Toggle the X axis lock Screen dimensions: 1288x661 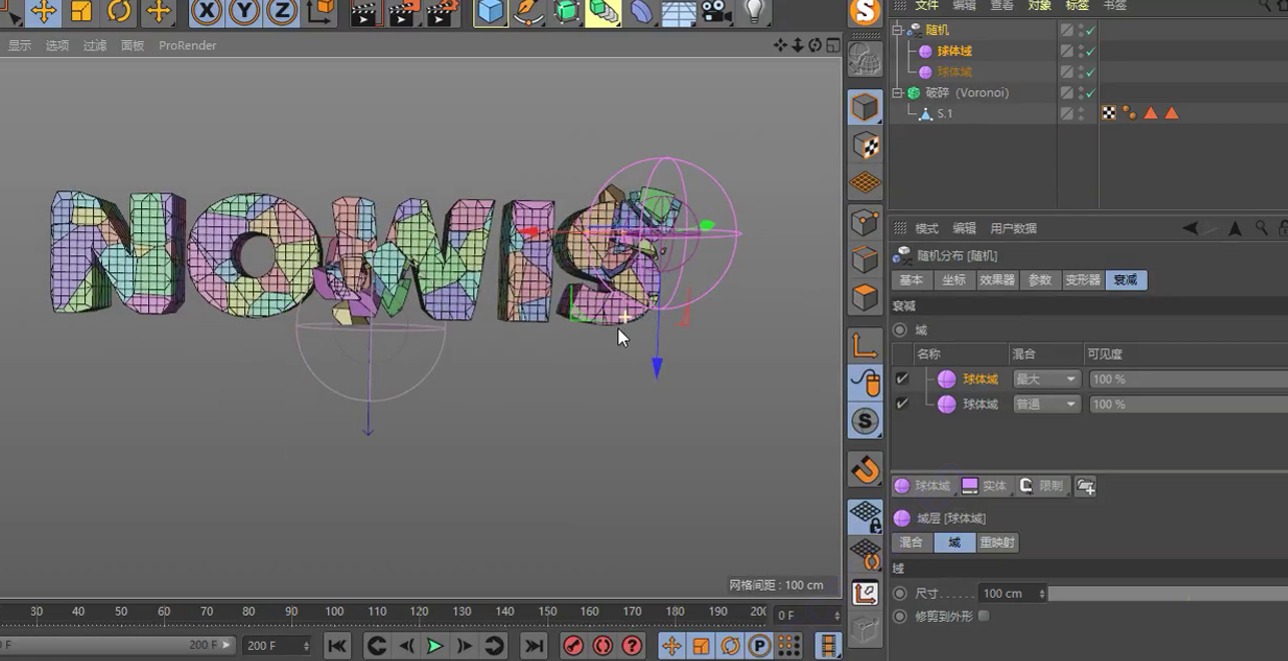pos(207,12)
